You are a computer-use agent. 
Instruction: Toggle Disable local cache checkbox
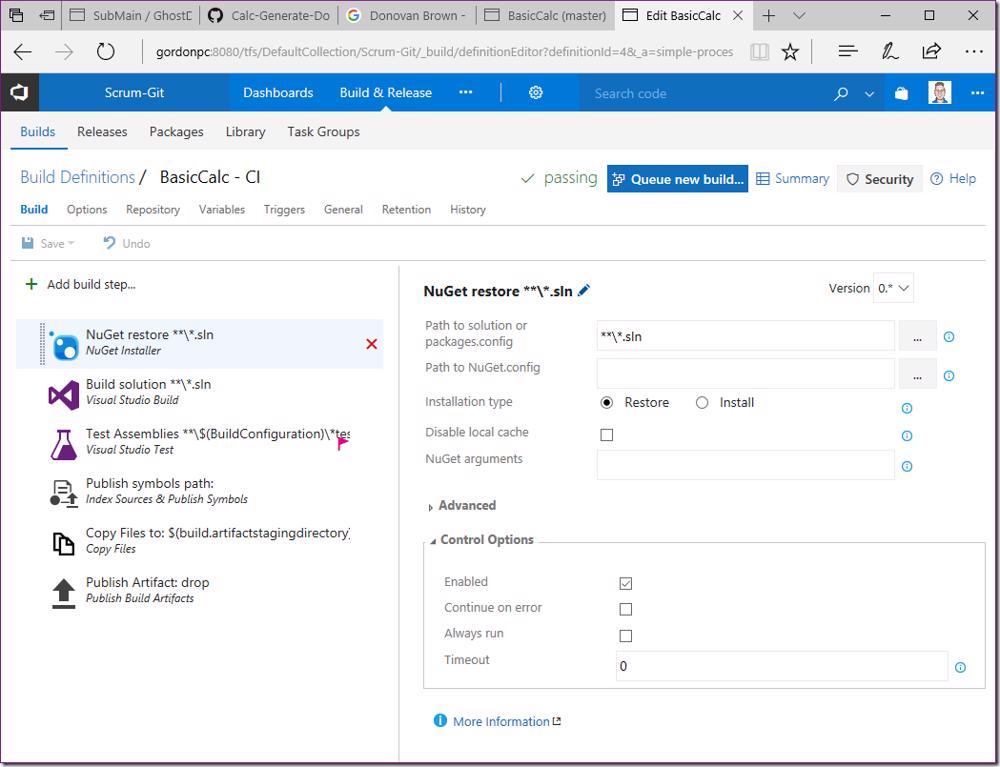coord(607,435)
